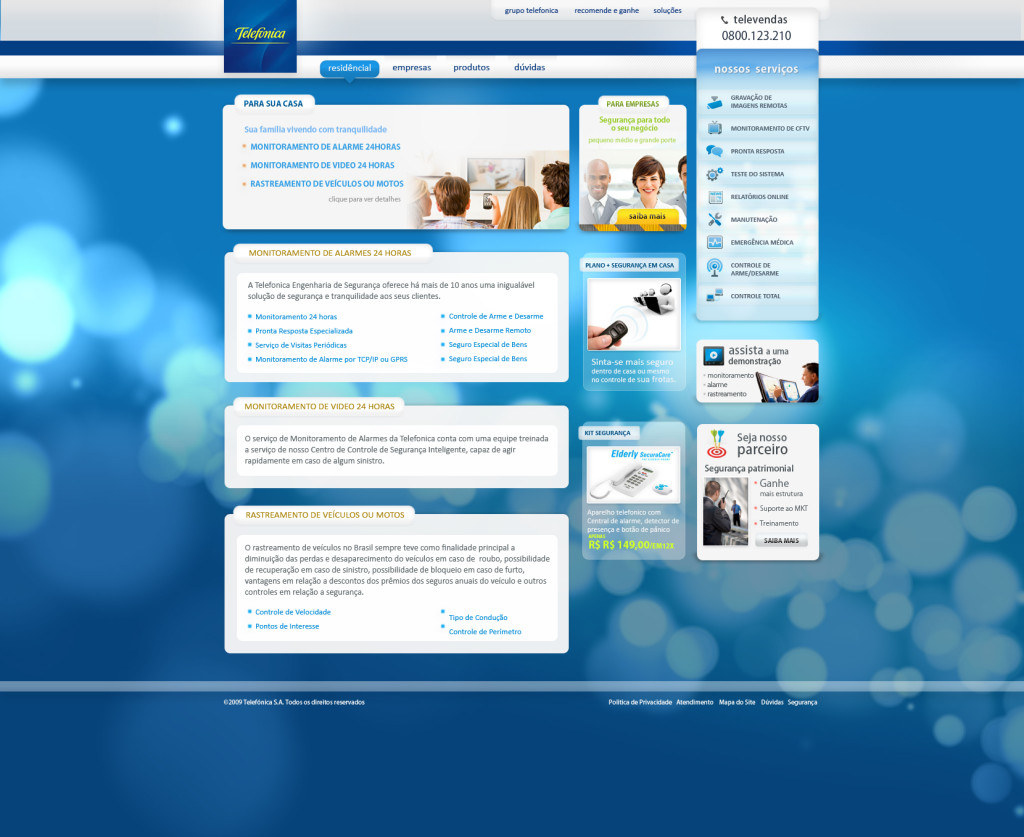Click the copyright Telefónica S.A. footer text
The width and height of the screenshot is (1024, 837).
(294, 703)
